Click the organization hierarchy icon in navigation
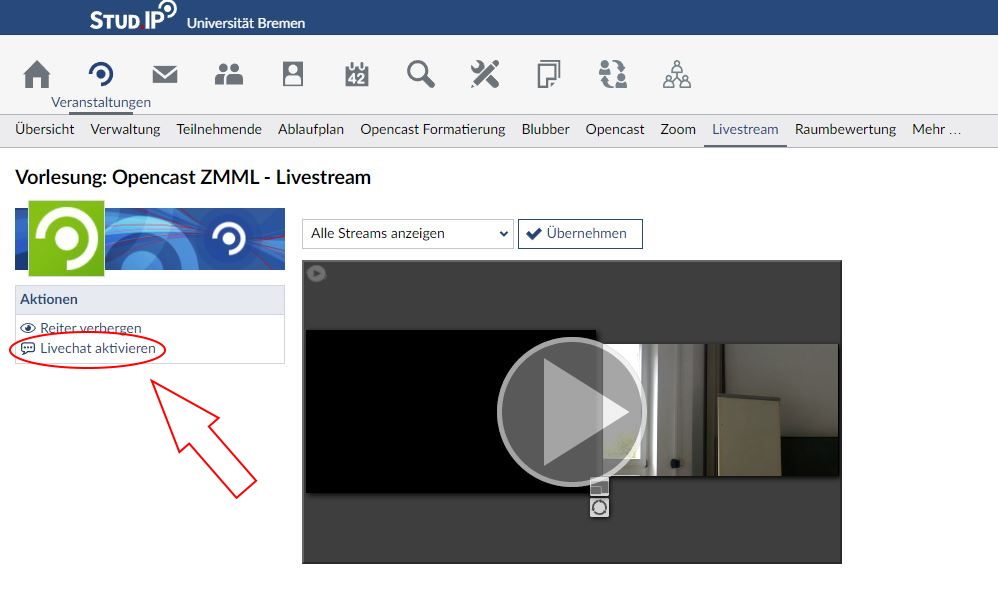 [677, 75]
